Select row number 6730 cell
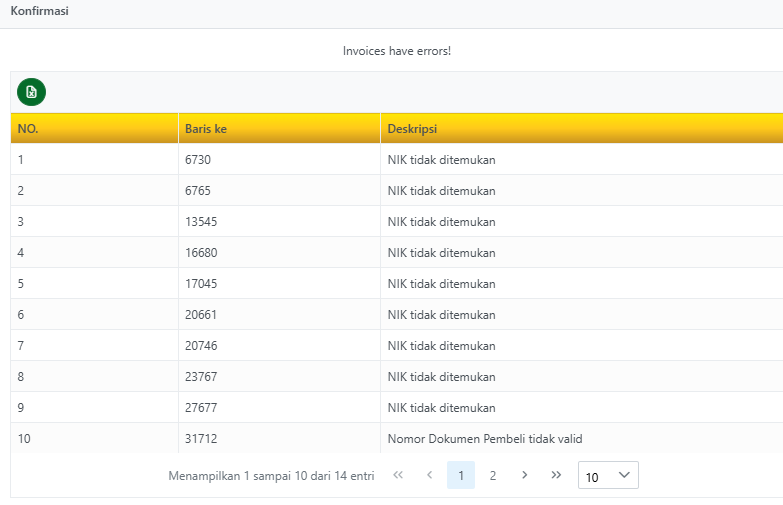Viewport: 783px width, 505px height. (x=279, y=159)
